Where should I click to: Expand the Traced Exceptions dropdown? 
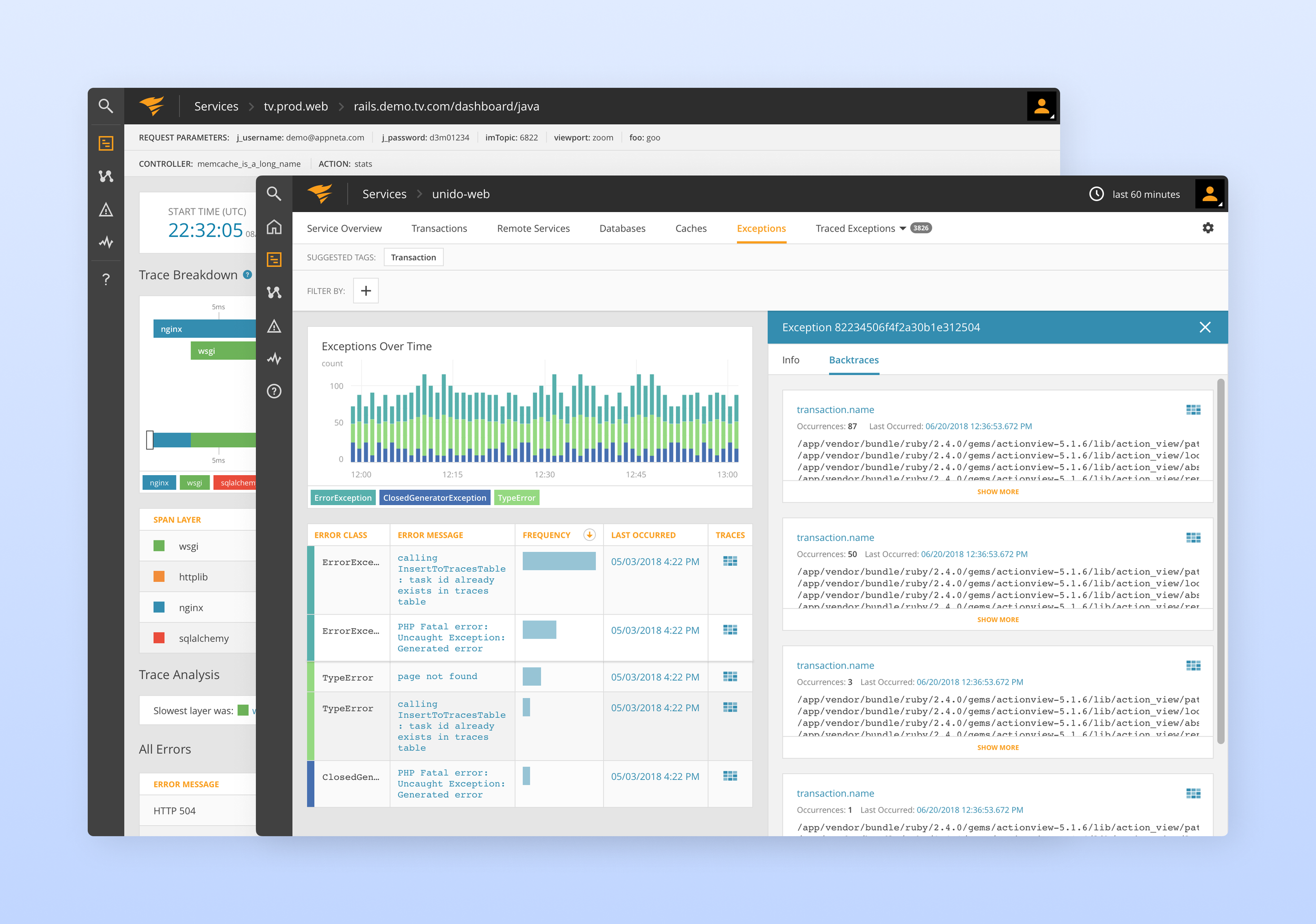(x=903, y=228)
